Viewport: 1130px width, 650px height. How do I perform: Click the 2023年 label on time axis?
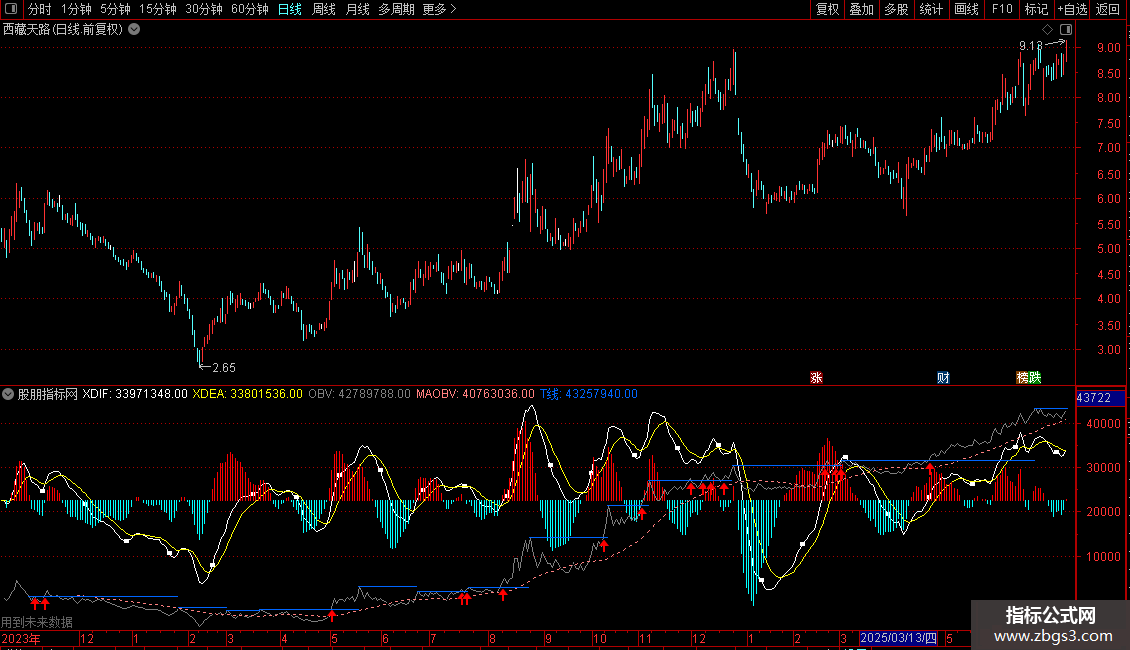tap(21, 638)
